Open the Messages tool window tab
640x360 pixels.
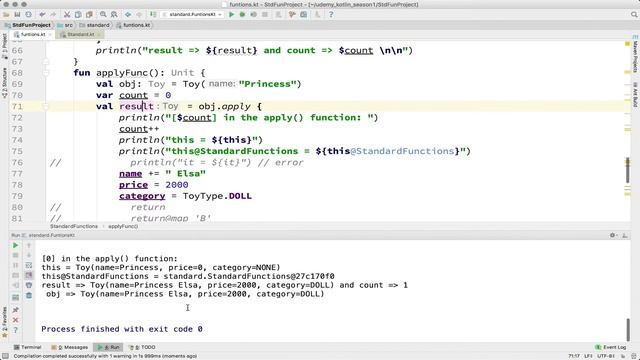[x=70, y=347]
